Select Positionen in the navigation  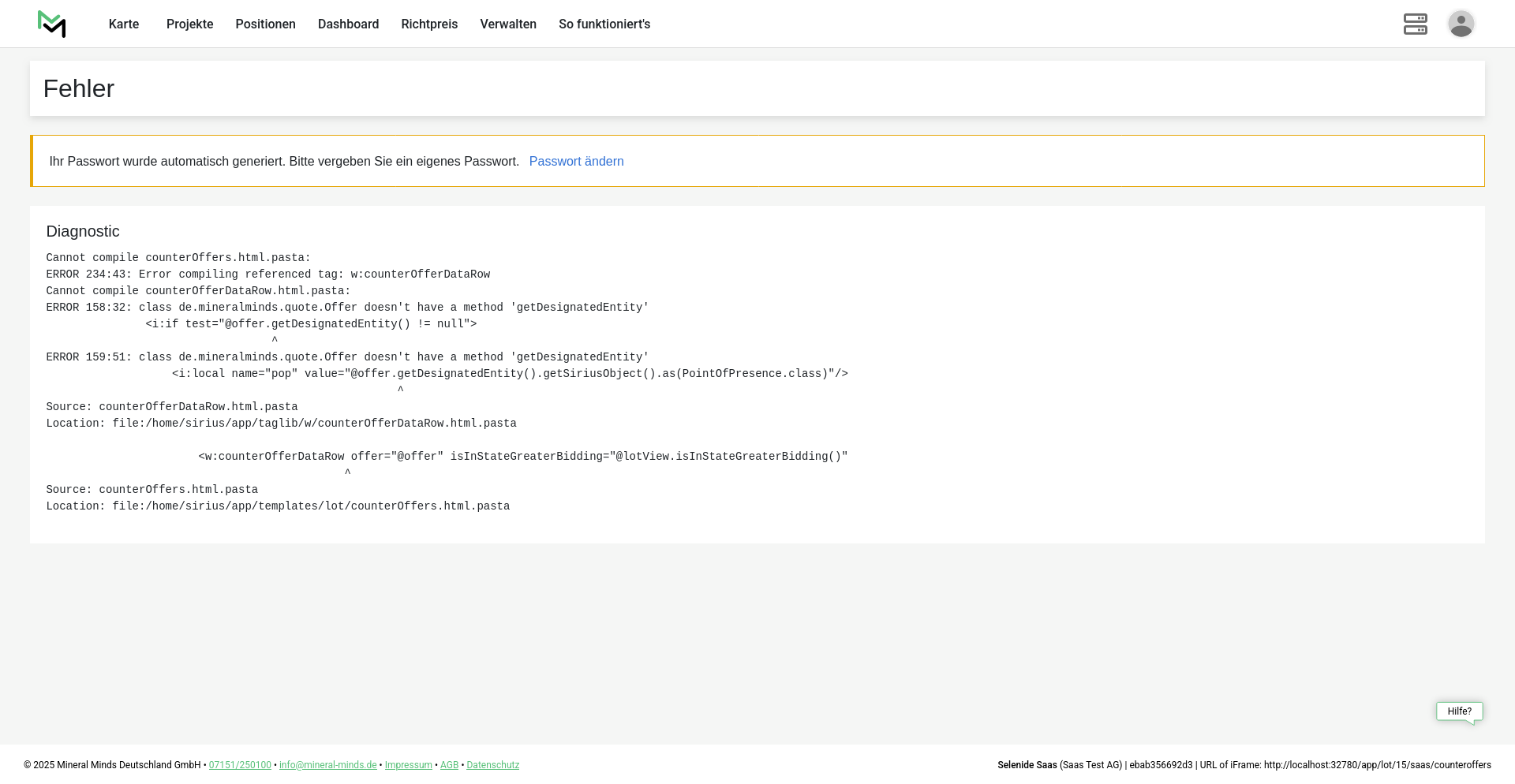click(265, 24)
